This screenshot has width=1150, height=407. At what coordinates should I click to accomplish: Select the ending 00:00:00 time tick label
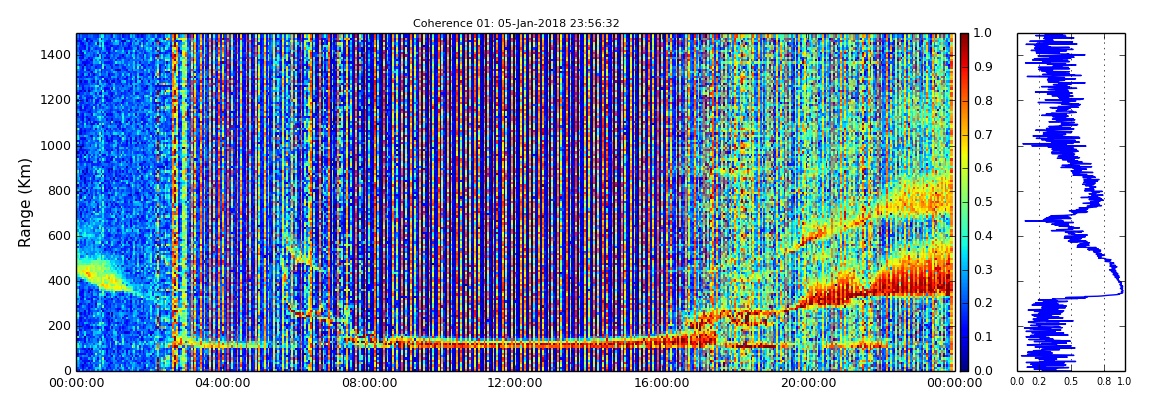click(x=954, y=383)
